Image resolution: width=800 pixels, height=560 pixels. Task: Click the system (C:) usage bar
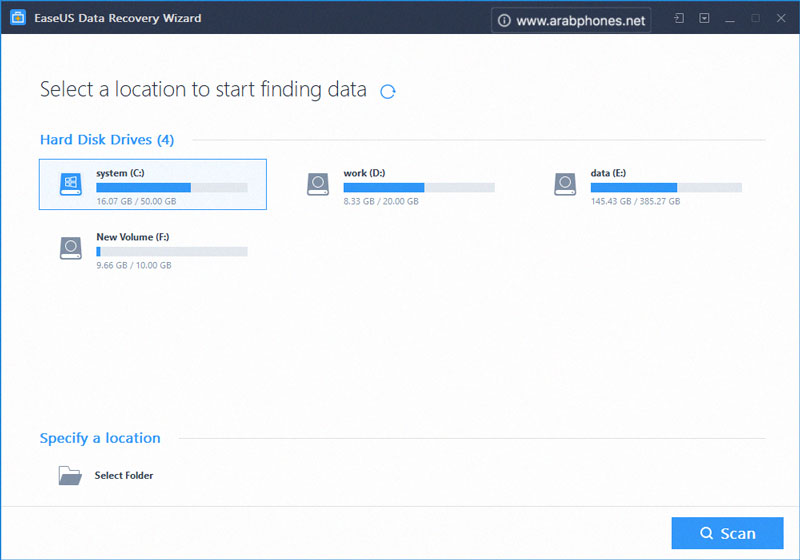[171, 187]
